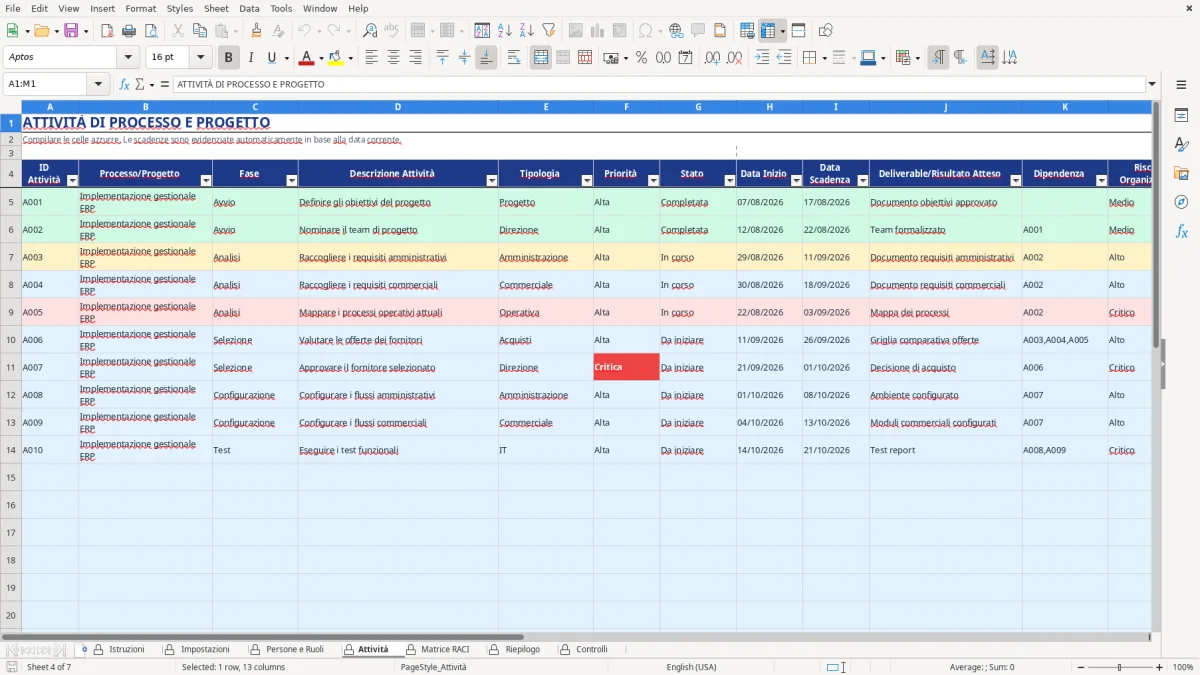Sort descending Z to A
Image resolution: width=1200 pixels, height=675 pixels.
tap(527, 31)
